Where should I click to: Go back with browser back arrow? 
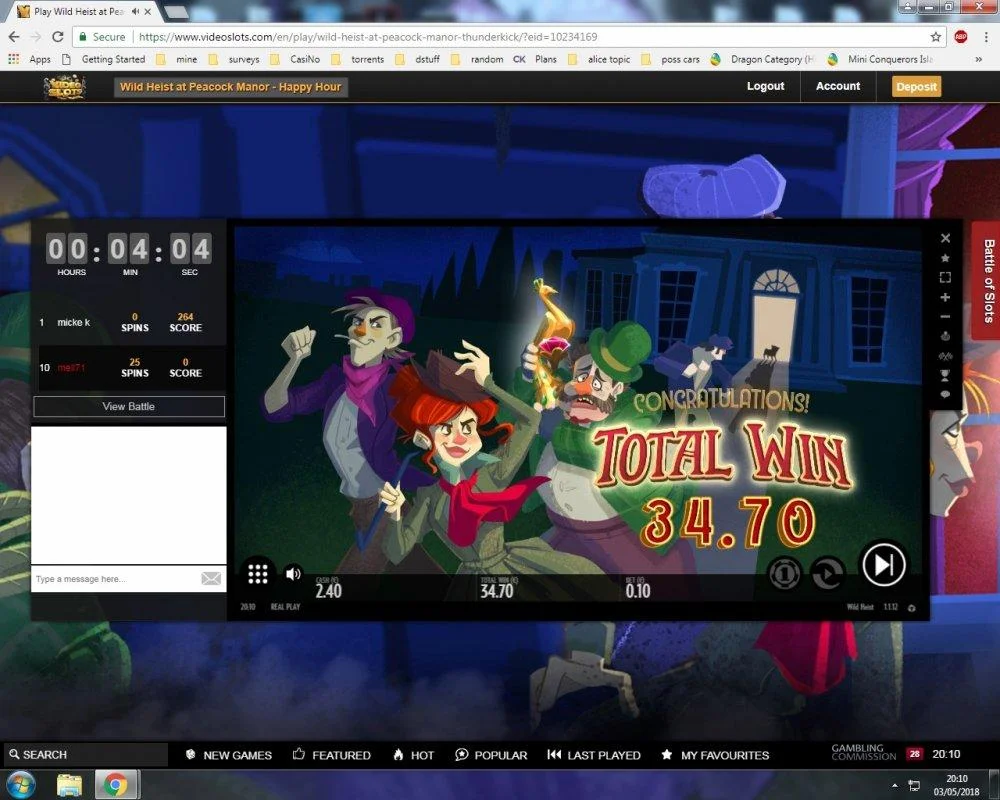pyautogui.click(x=14, y=36)
